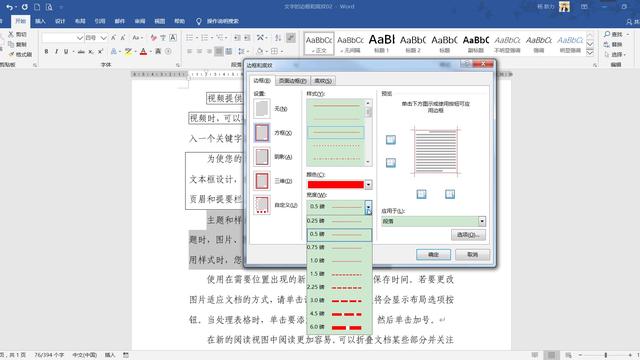
Task: Apply the Heading 1 (标题 1) style
Action: 382,43
